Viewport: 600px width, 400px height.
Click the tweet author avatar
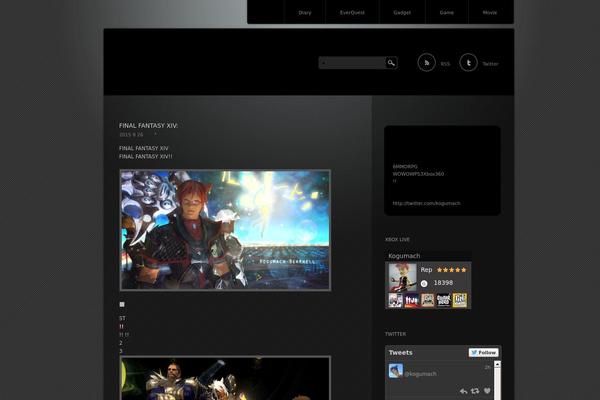click(396, 371)
